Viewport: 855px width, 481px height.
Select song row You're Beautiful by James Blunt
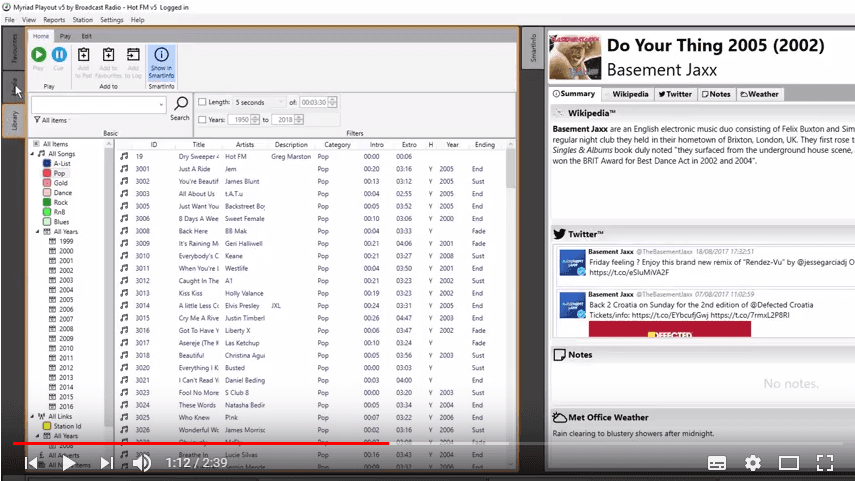[312, 182]
